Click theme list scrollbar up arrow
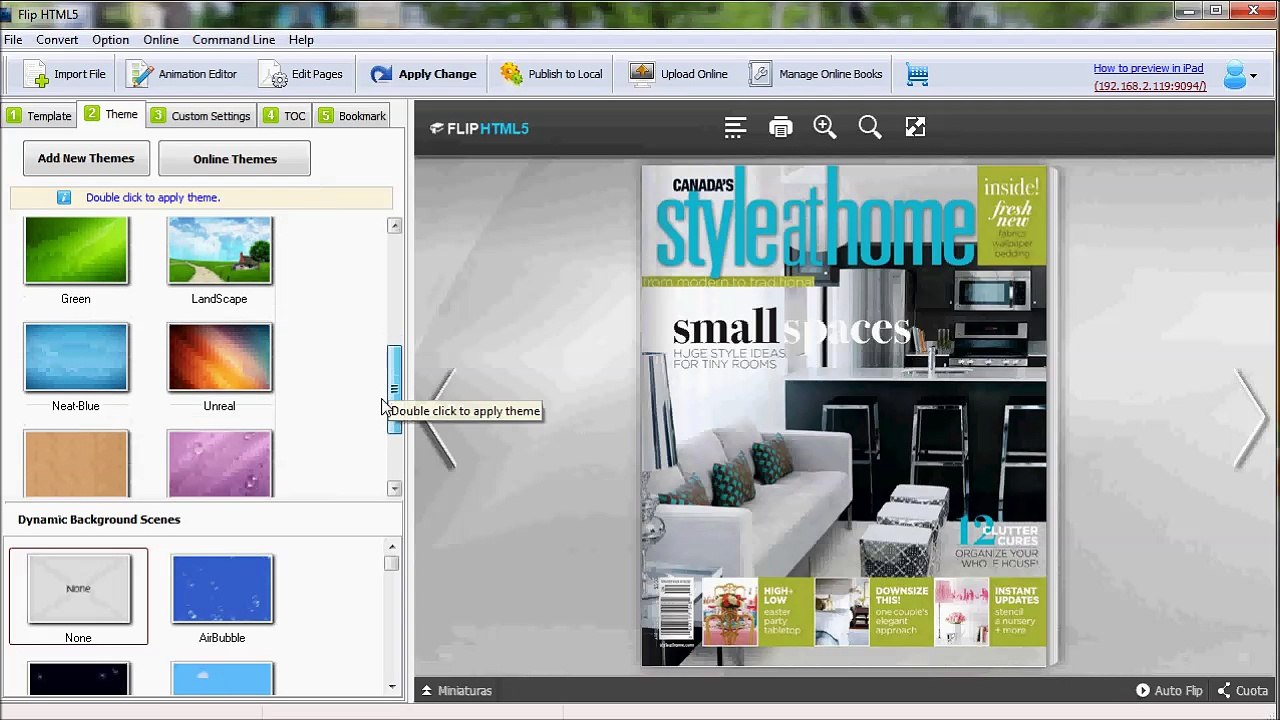 click(x=394, y=226)
